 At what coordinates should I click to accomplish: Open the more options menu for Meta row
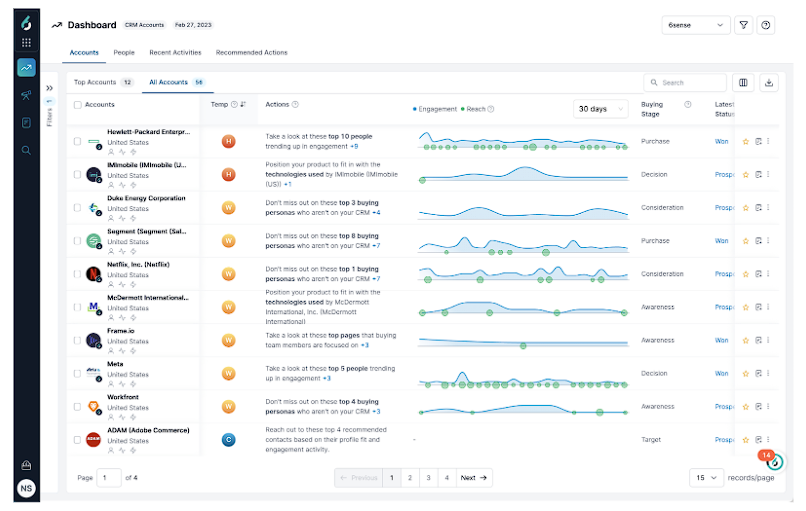click(768, 373)
